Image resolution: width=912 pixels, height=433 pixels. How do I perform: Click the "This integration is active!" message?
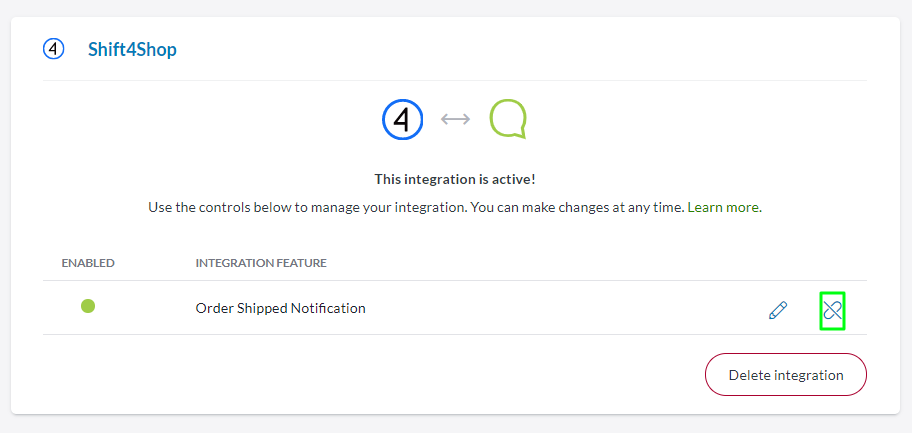(x=455, y=179)
